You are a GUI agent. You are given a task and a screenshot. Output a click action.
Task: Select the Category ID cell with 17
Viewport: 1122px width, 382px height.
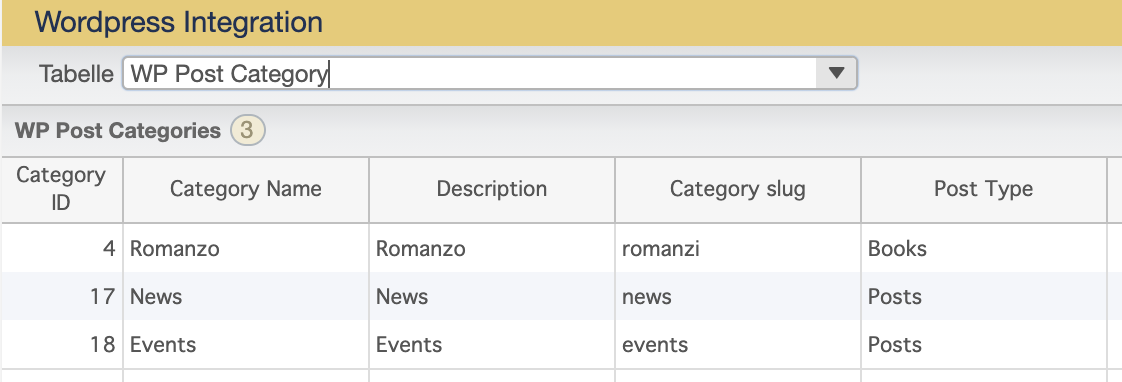[62, 296]
